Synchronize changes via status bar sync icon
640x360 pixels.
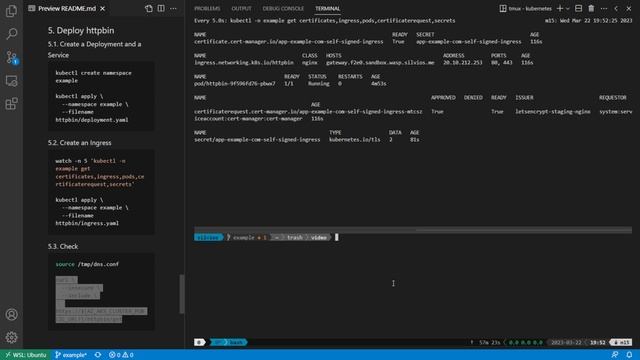pyautogui.click(x=98, y=355)
